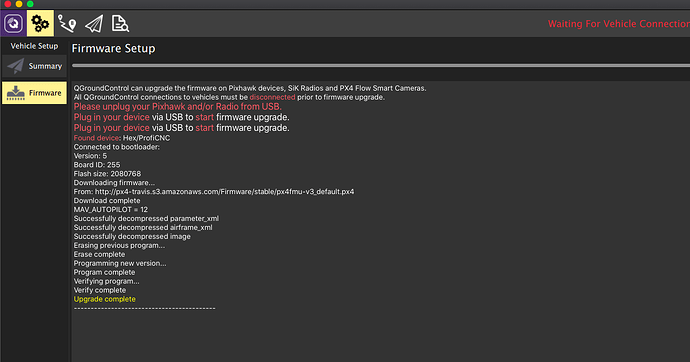690x362 pixels.
Task: Click the 'Vehicle Setup' sidebar title
Action: pyautogui.click(x=34, y=46)
